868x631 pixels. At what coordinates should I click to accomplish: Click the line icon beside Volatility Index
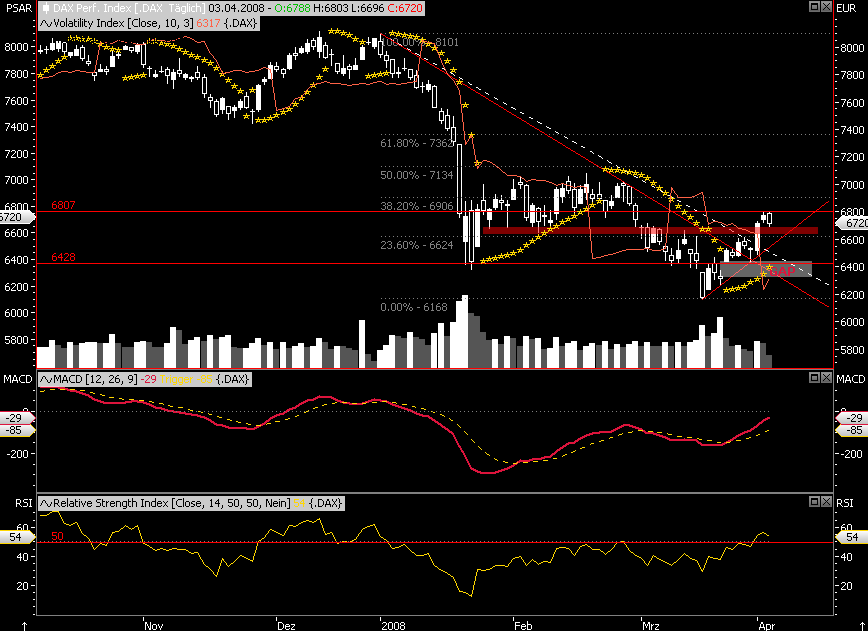tap(46, 23)
